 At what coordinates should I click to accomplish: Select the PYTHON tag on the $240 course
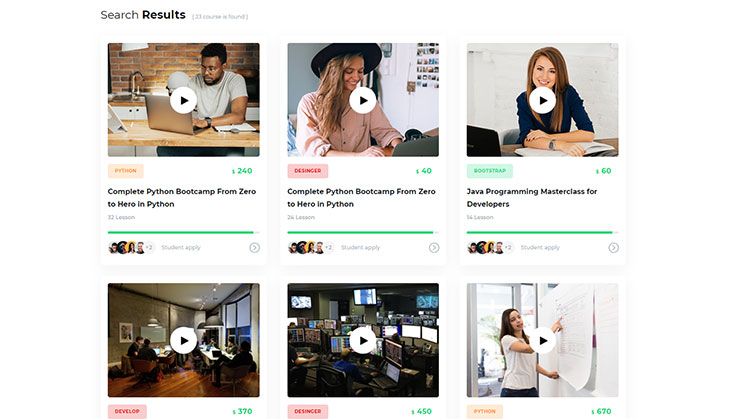tap(126, 171)
